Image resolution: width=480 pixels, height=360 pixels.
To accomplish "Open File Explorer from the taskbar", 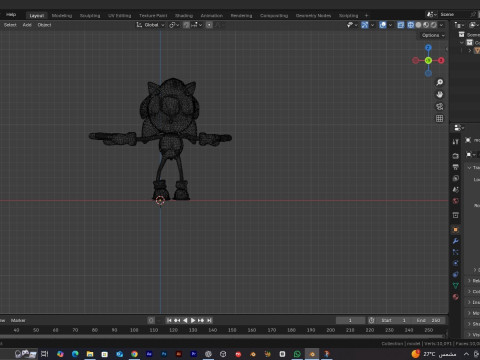I will (x=90, y=354).
